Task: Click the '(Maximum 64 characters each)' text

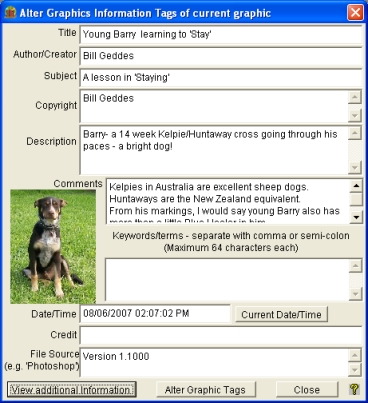Action: (231, 248)
